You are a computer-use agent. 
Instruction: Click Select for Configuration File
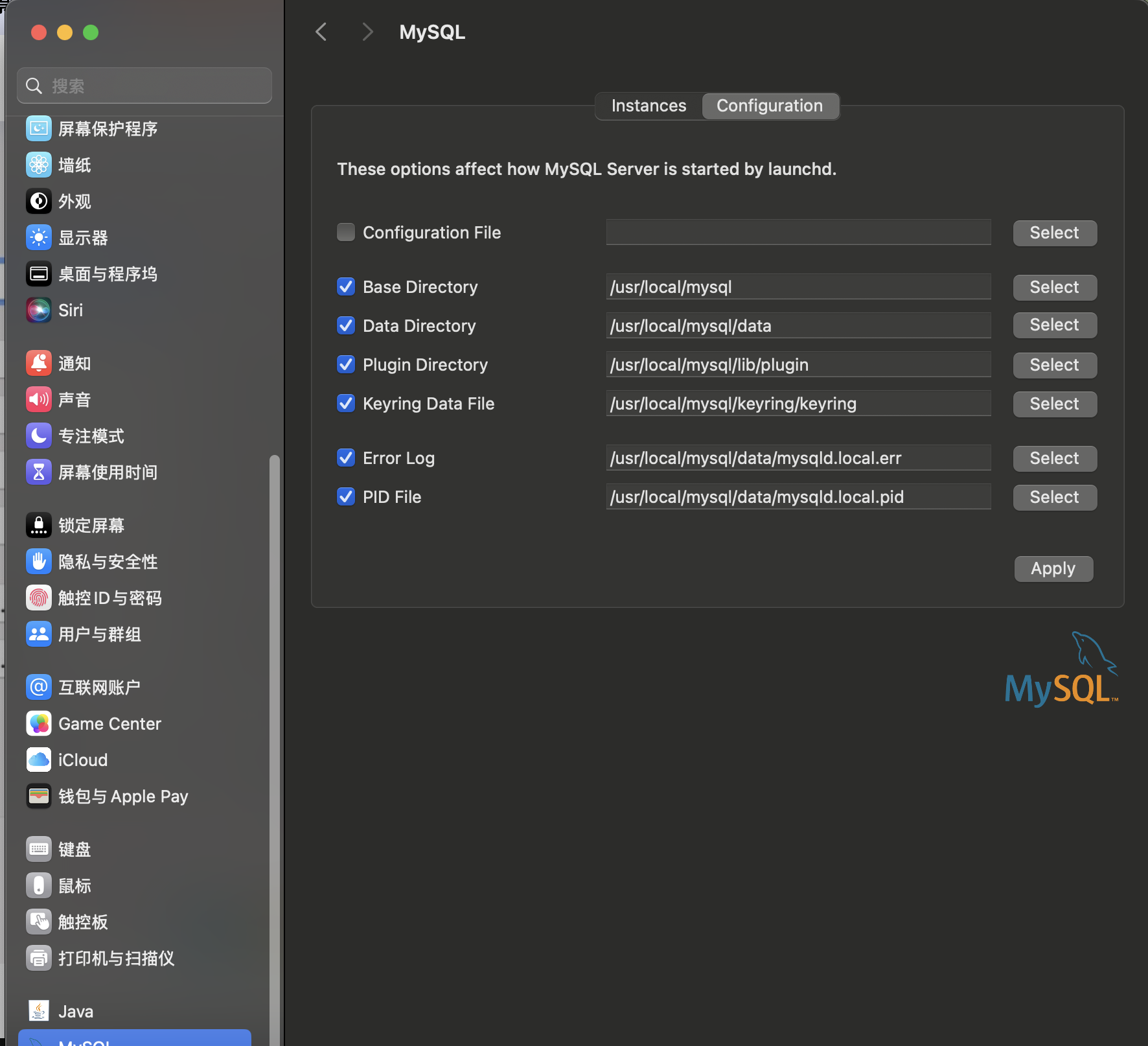coord(1055,233)
